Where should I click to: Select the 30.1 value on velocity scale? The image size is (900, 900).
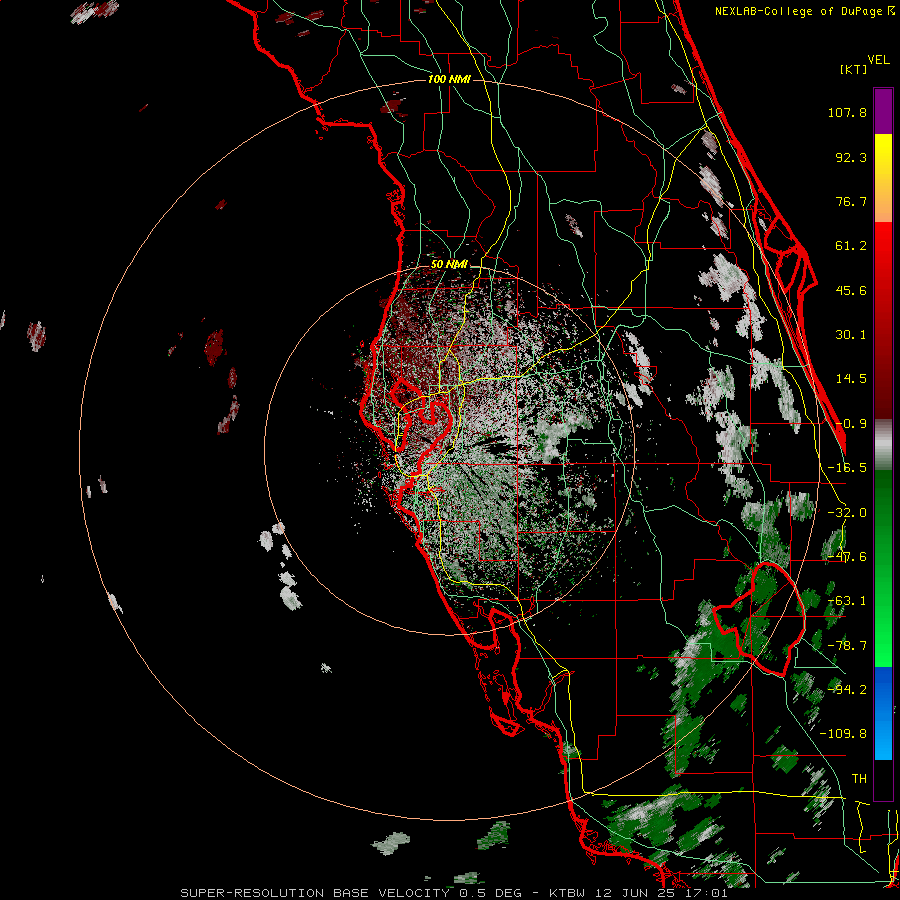point(851,335)
